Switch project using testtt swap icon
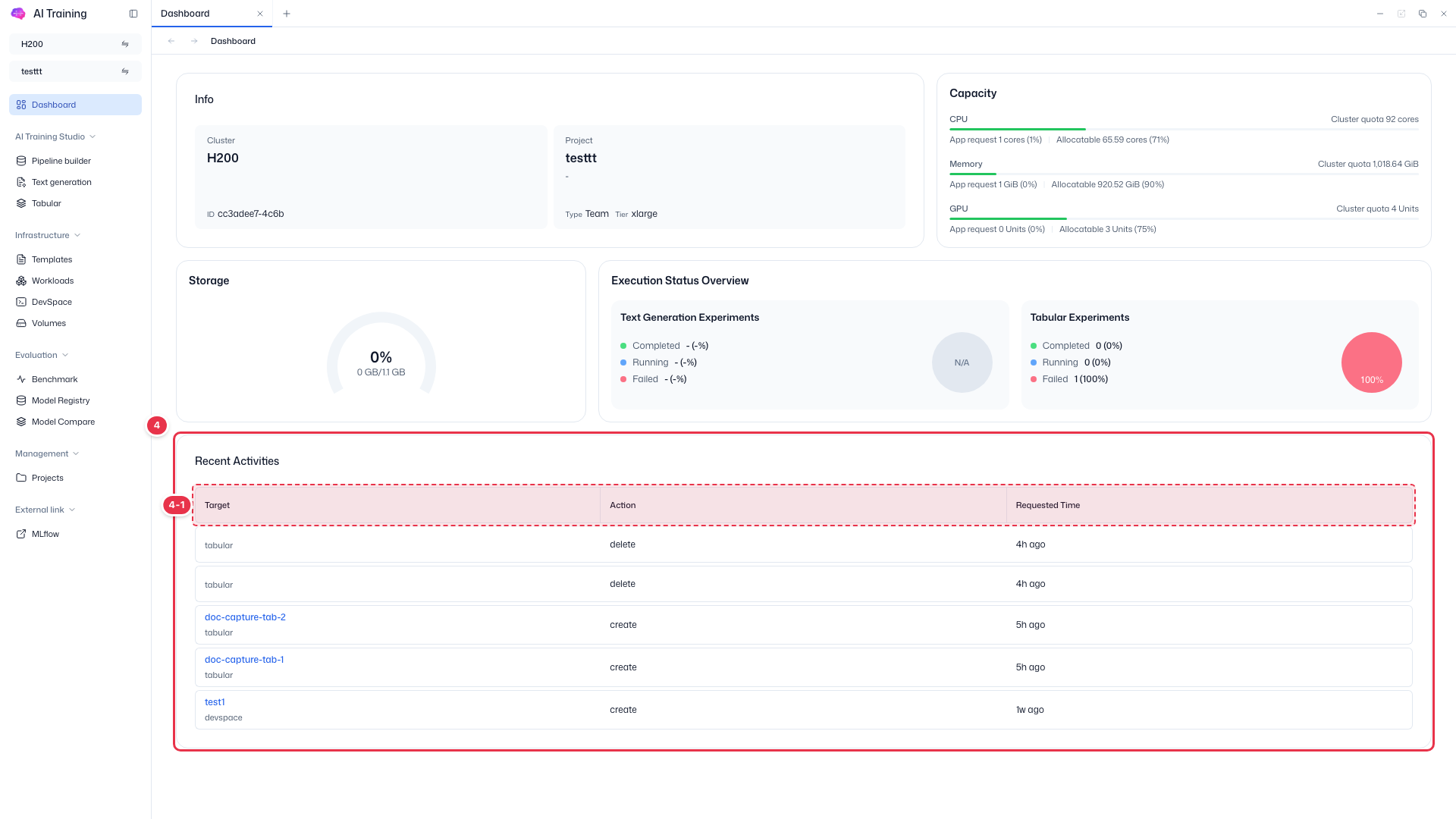Viewport: 1456px width, 819px height. 125,71
